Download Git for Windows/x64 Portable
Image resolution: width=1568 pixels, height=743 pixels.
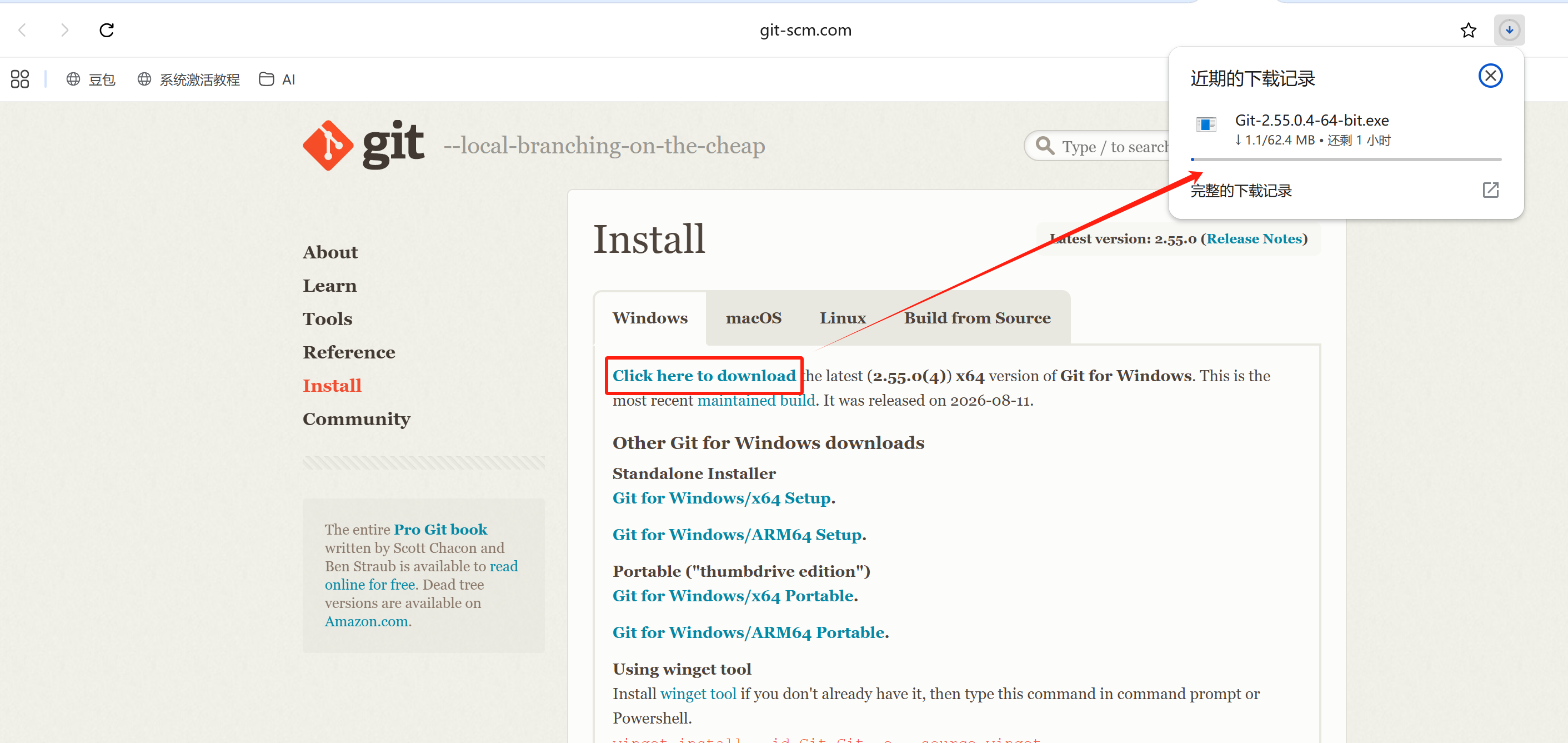point(733,596)
